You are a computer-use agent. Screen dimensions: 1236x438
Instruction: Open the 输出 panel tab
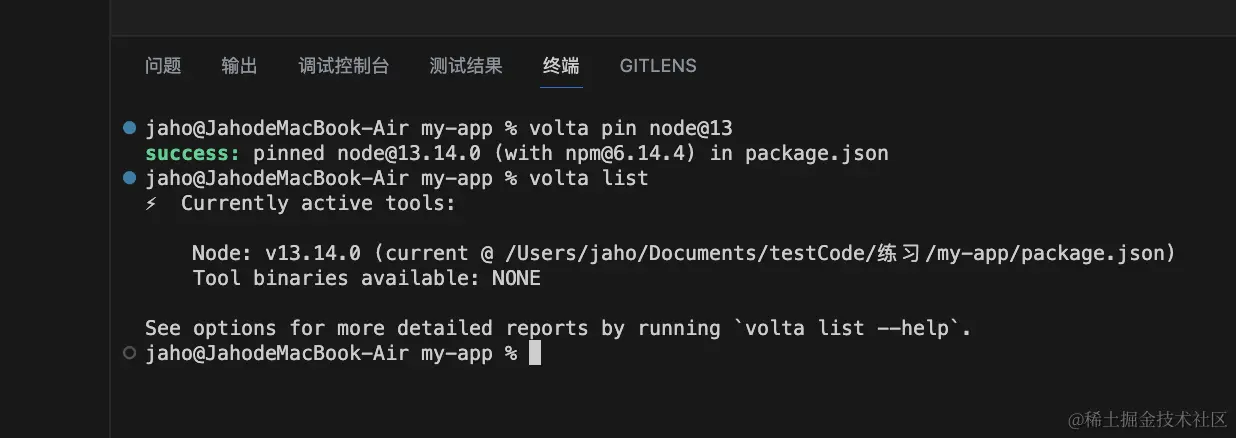pos(239,66)
